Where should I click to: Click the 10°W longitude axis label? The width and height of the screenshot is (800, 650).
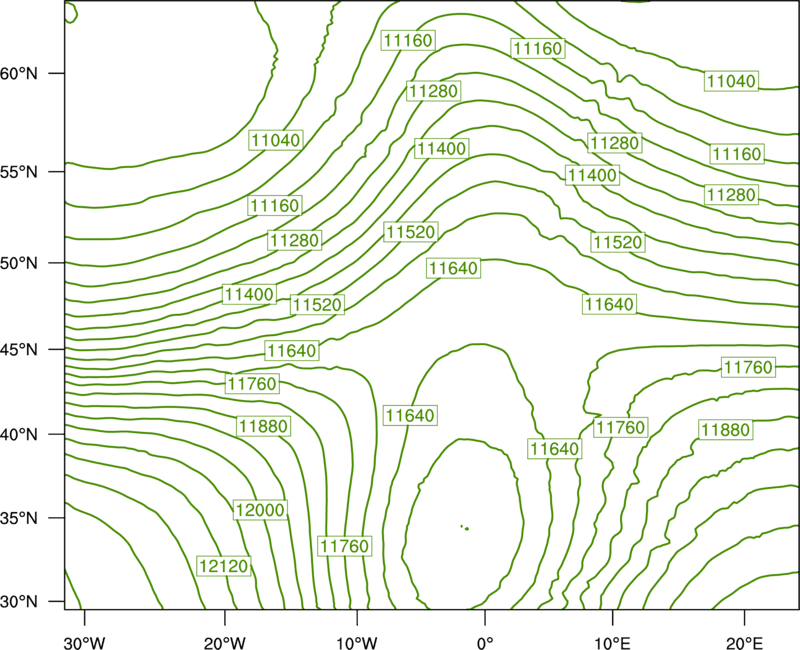[x=357, y=643]
